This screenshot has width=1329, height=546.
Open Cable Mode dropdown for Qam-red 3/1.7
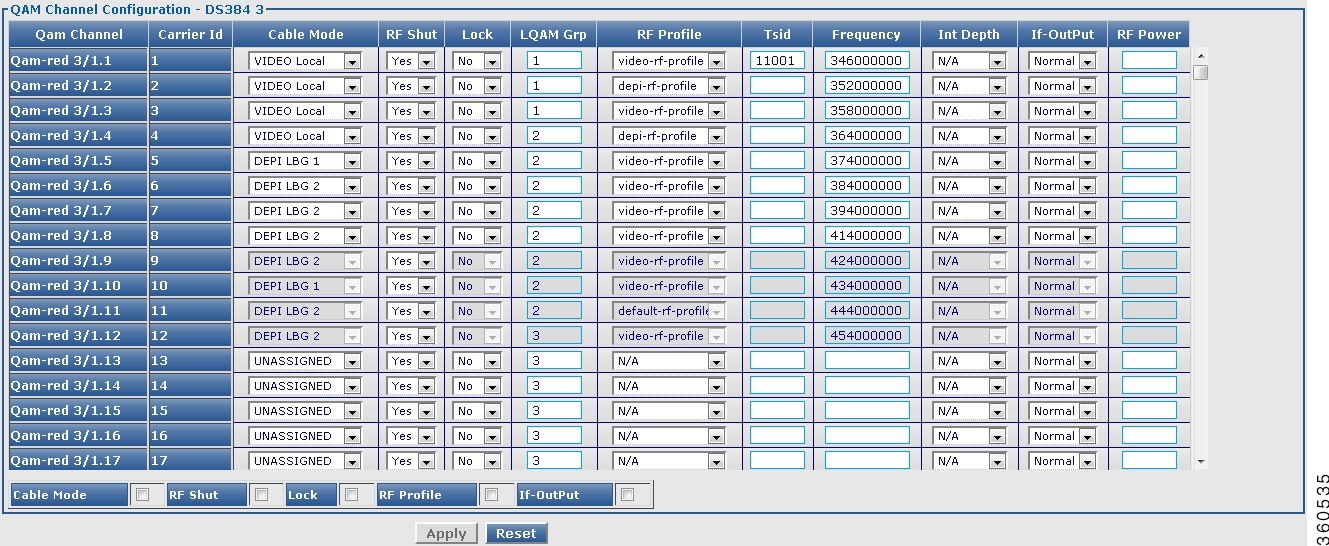(304, 211)
